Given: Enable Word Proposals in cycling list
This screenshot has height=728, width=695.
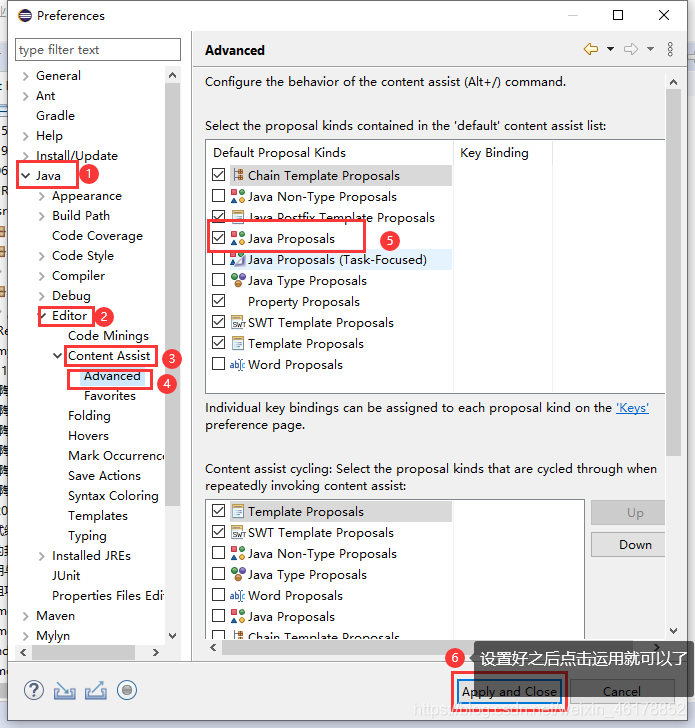Looking at the screenshot, I should click(218, 595).
